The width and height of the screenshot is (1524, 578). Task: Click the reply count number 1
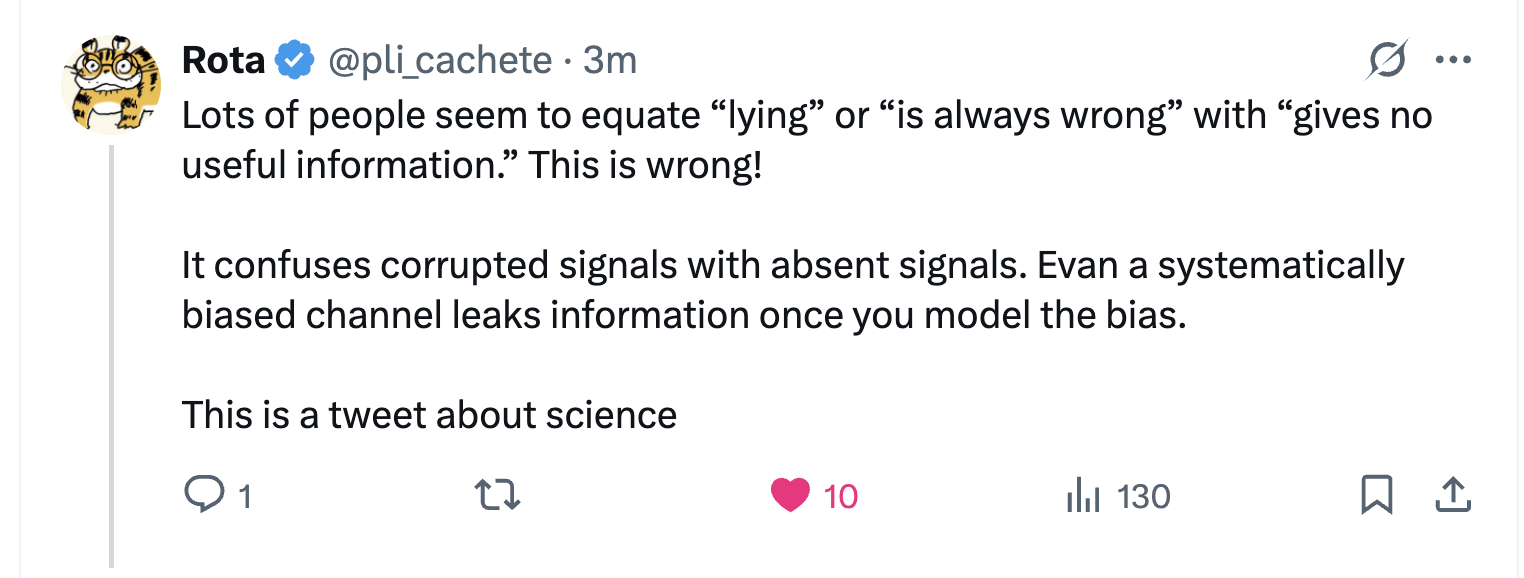pyautogui.click(x=245, y=496)
